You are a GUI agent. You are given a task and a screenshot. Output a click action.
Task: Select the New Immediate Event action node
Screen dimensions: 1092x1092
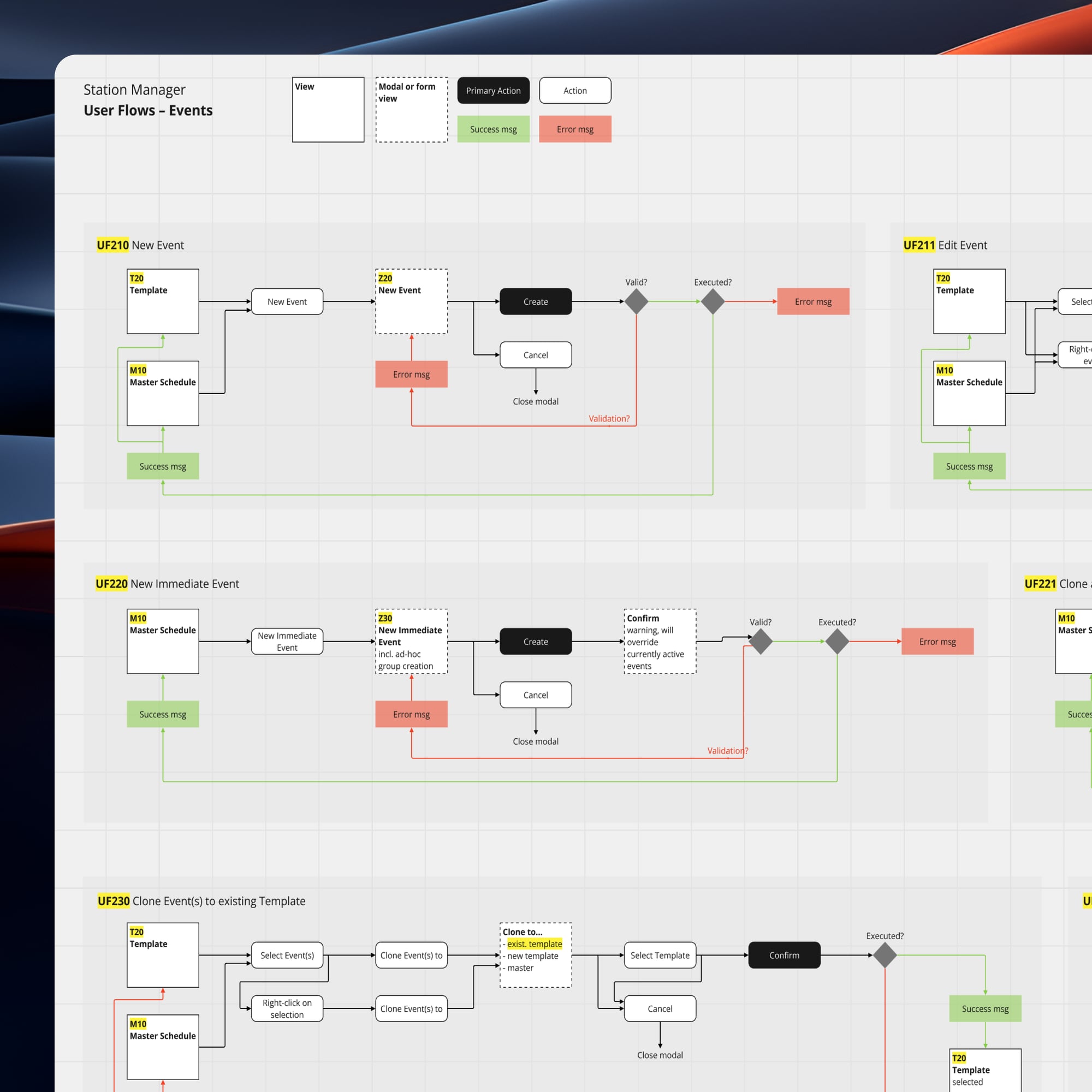pos(287,642)
